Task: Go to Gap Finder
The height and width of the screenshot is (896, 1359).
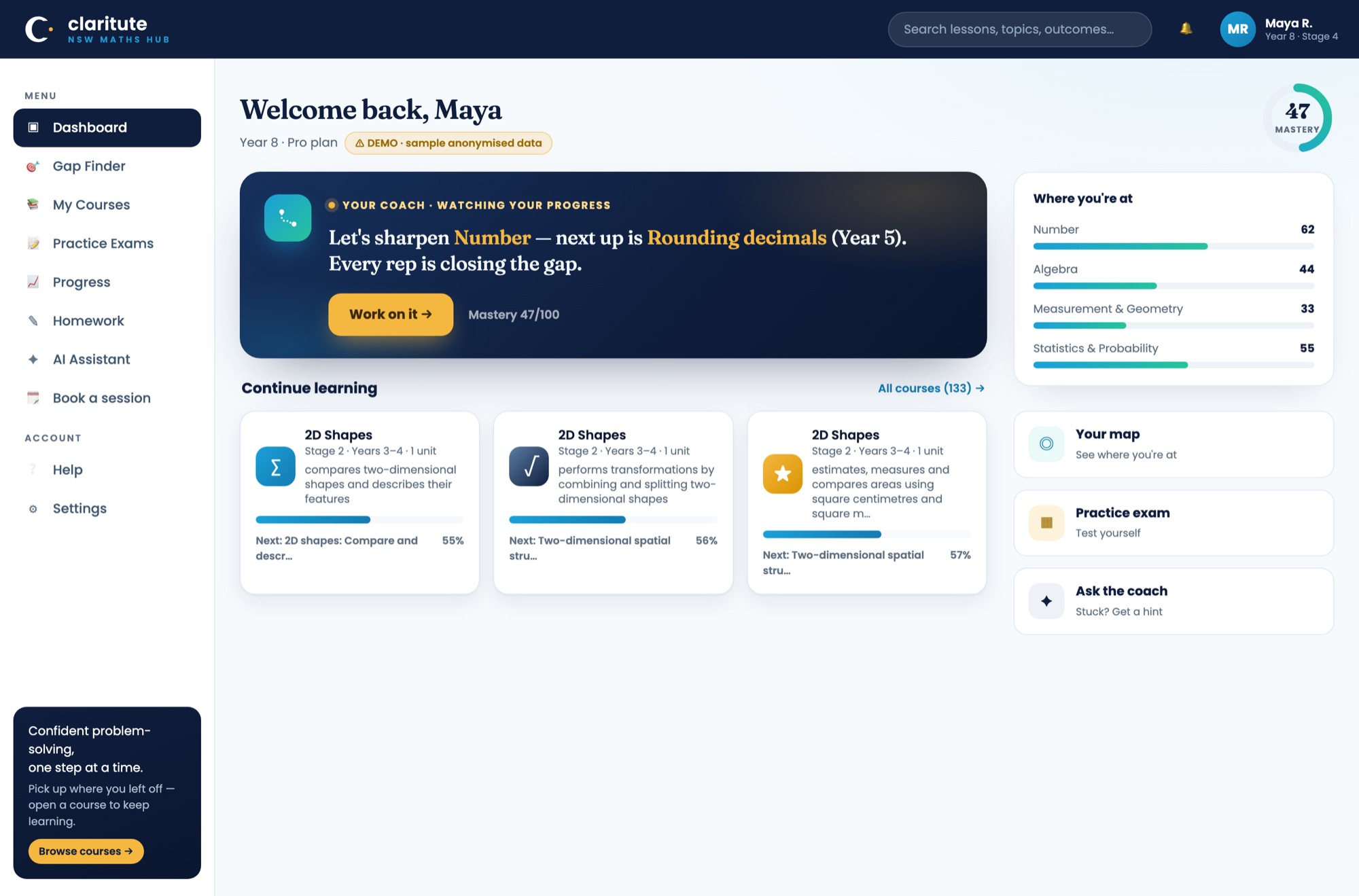Action: pos(107,166)
